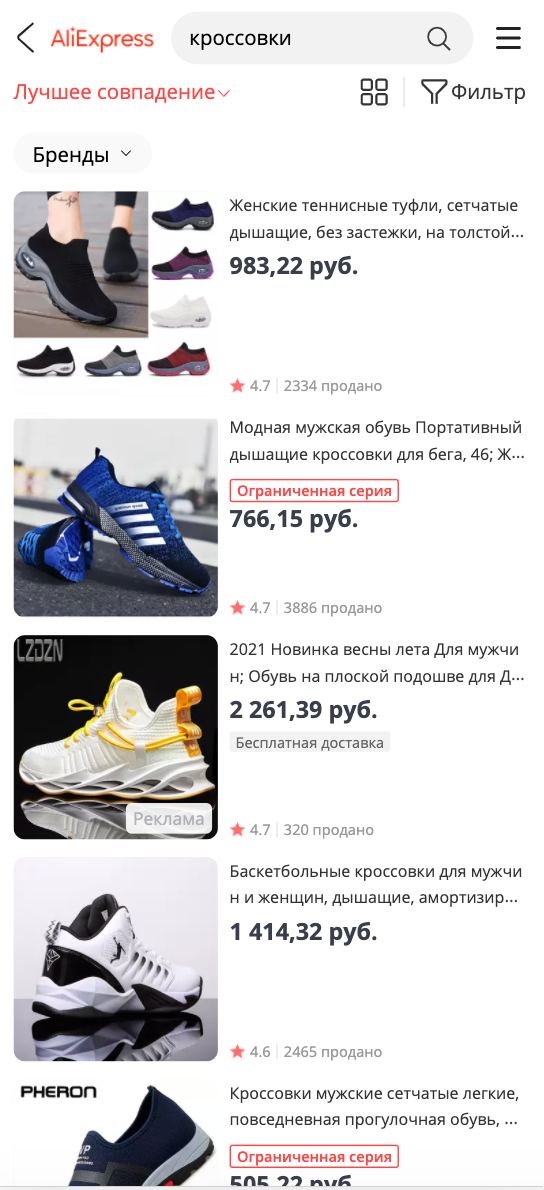Go back using the left arrow icon
The image size is (544, 1190).
[x=26, y=37]
